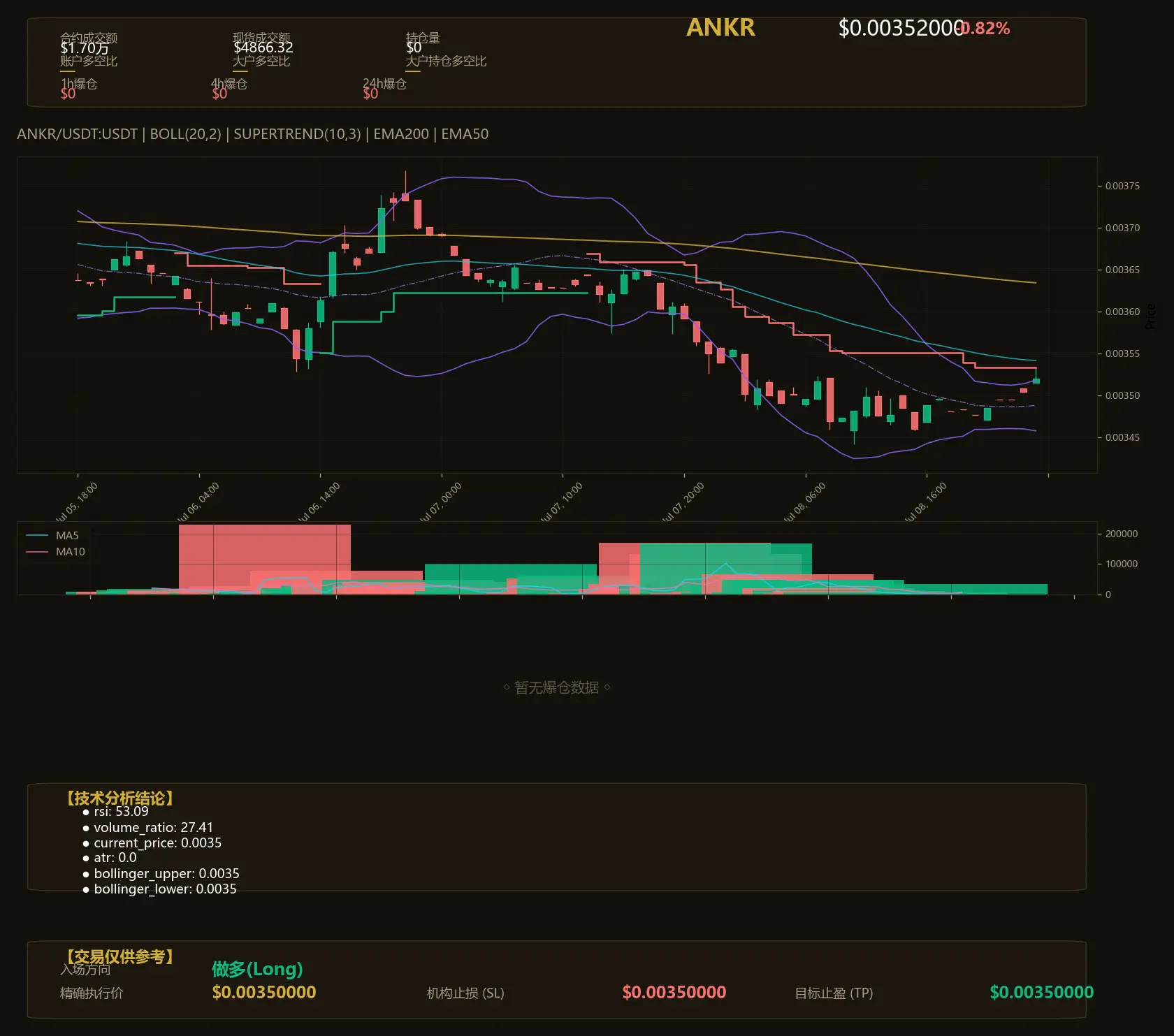Click the 暂无爆仓数据 notice
The image size is (1174, 1036).
pos(557,687)
